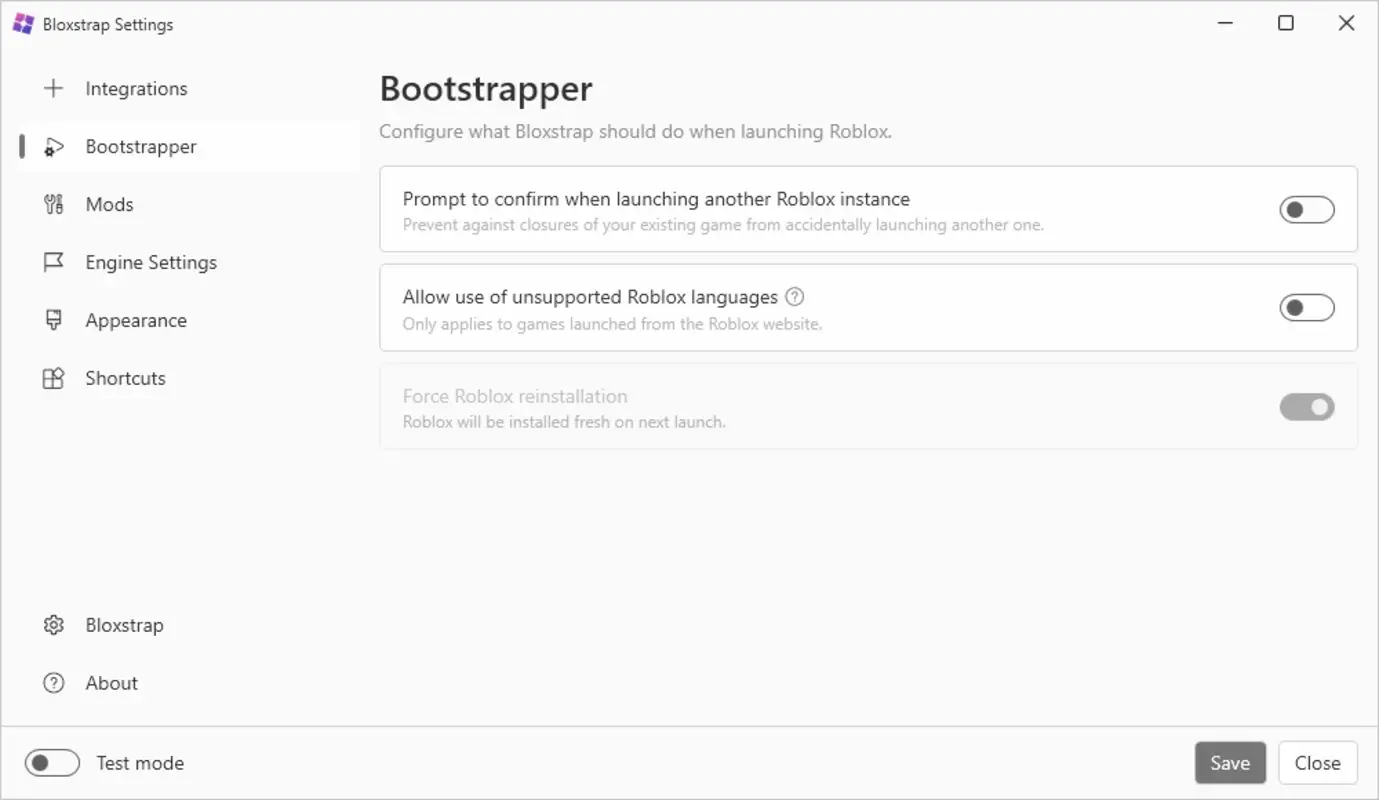Screen dimensions: 1379x800
Task: Click the Engine Settings flag icon
Action: click(55, 262)
